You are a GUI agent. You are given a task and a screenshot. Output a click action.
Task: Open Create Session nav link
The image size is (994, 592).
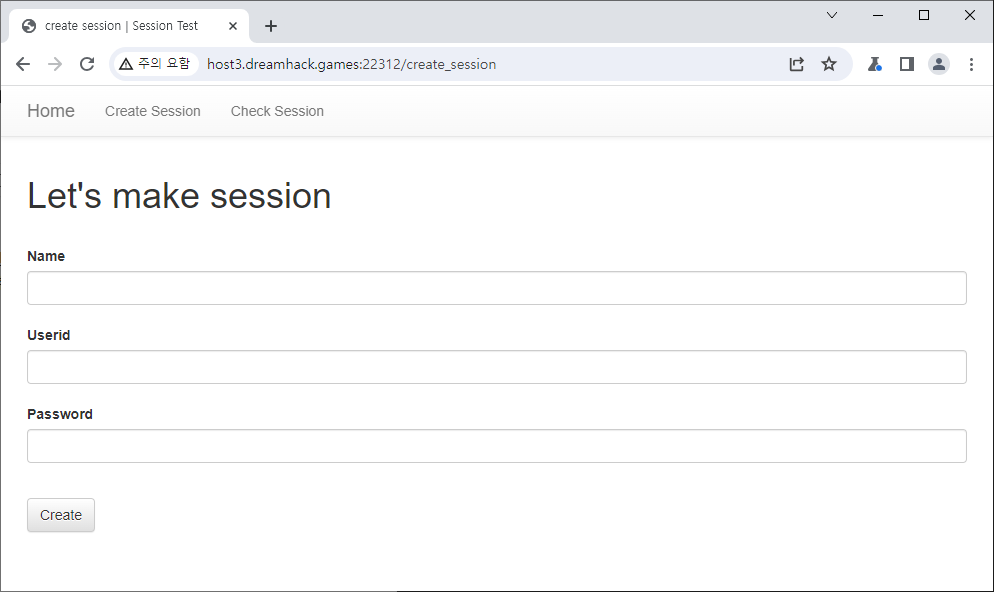(153, 111)
